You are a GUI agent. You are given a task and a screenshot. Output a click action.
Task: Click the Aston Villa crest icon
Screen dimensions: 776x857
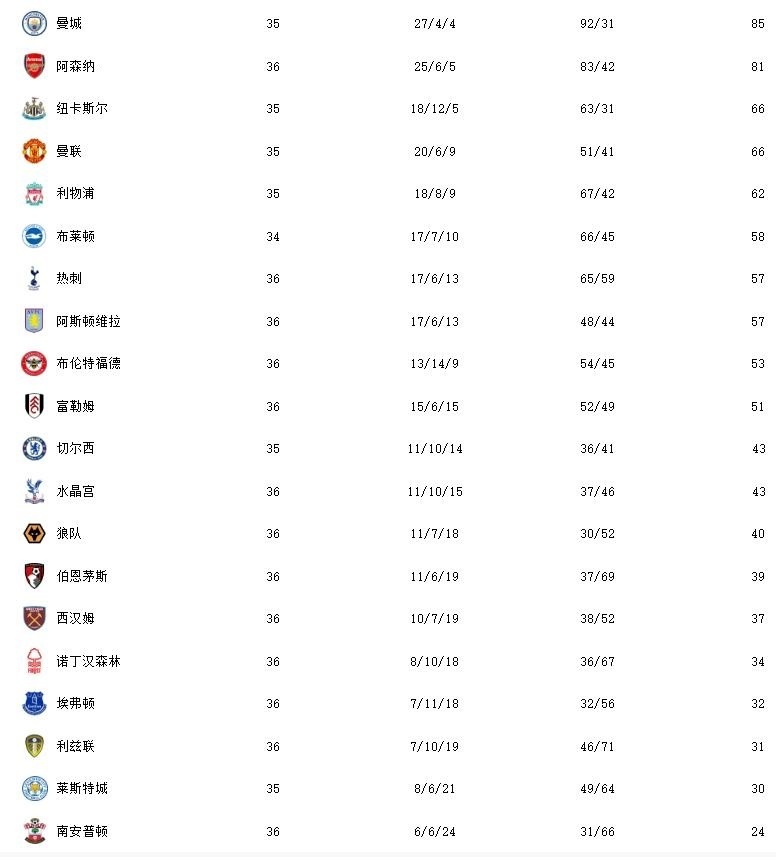click(34, 321)
